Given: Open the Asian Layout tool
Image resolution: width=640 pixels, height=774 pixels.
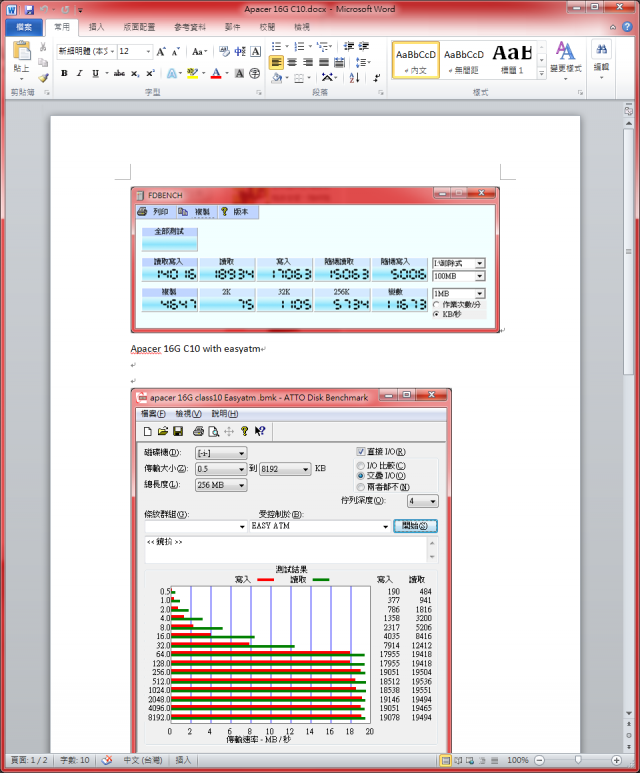Looking at the screenshot, I should [328, 77].
